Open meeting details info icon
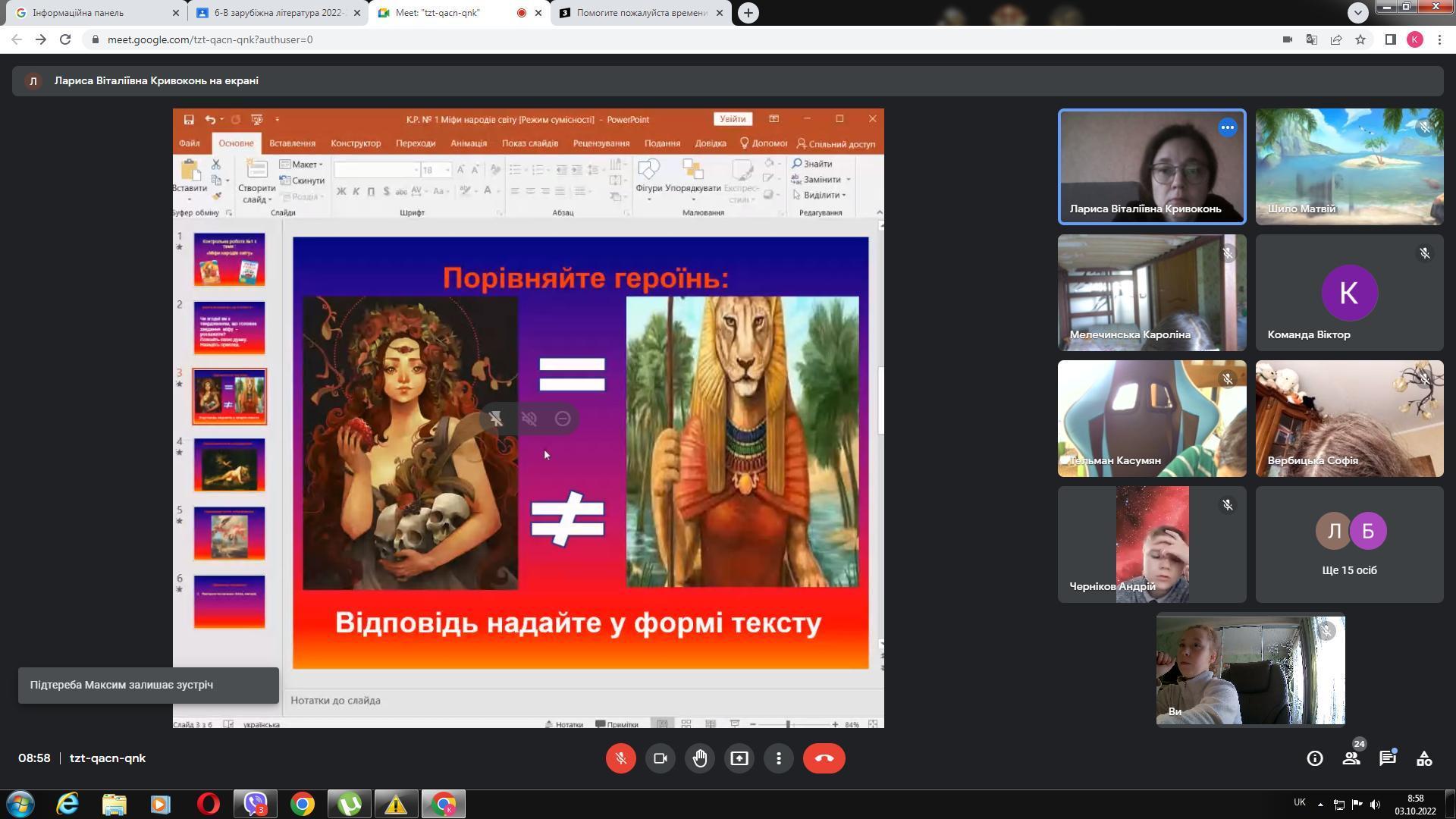Image resolution: width=1456 pixels, height=819 pixels. click(1314, 758)
